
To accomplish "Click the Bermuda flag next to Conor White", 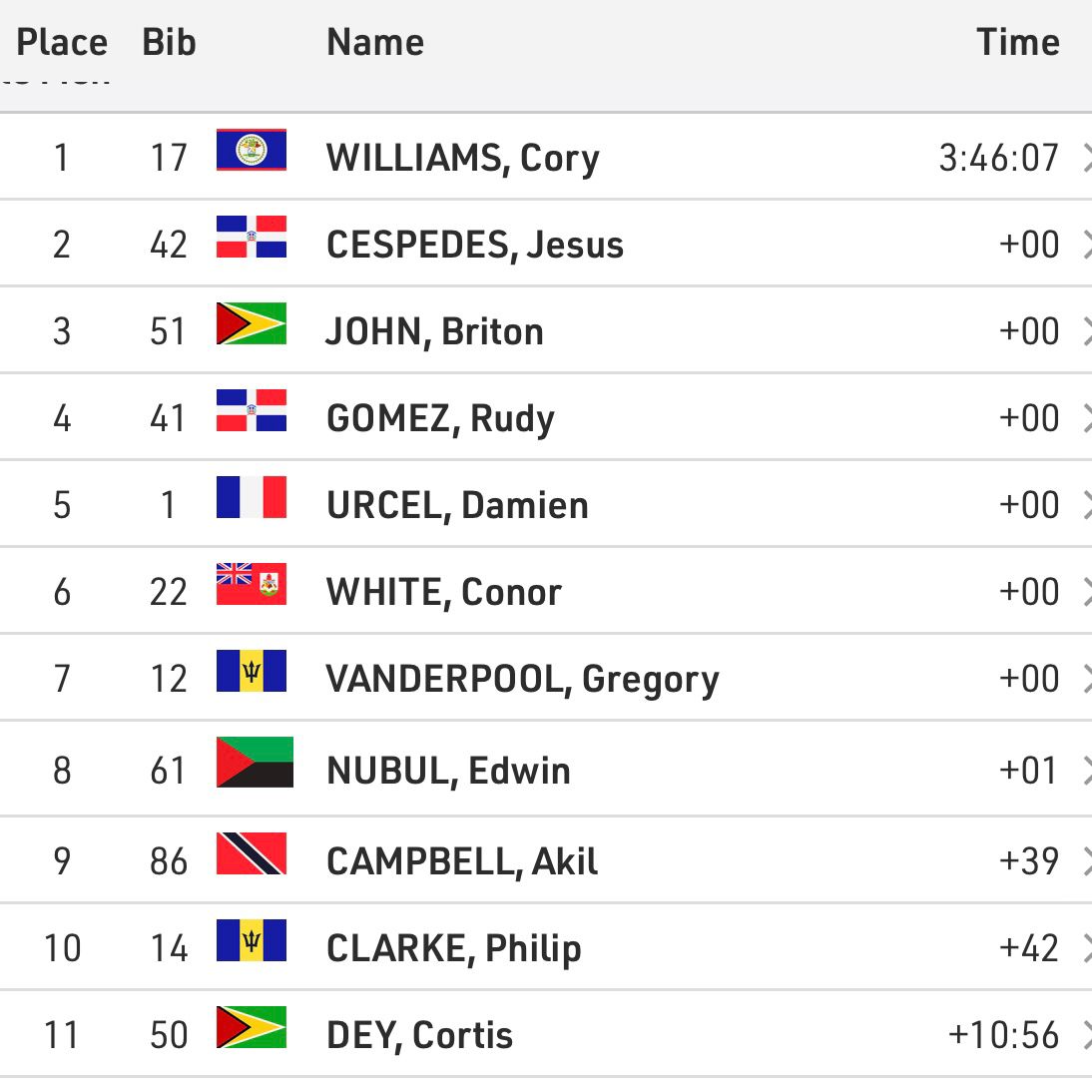I will click(252, 584).
